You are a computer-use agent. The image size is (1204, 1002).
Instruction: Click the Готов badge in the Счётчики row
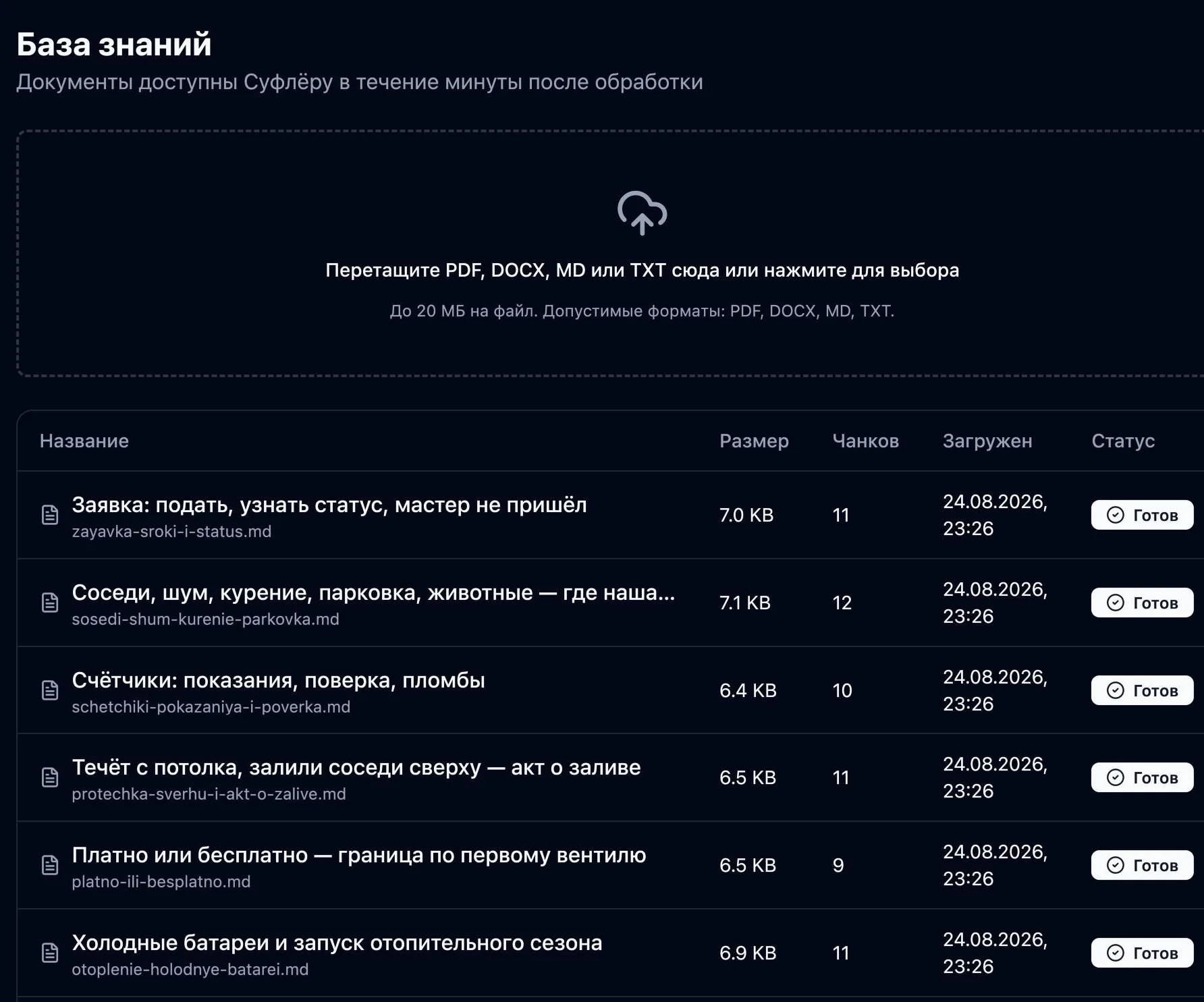(x=1142, y=690)
